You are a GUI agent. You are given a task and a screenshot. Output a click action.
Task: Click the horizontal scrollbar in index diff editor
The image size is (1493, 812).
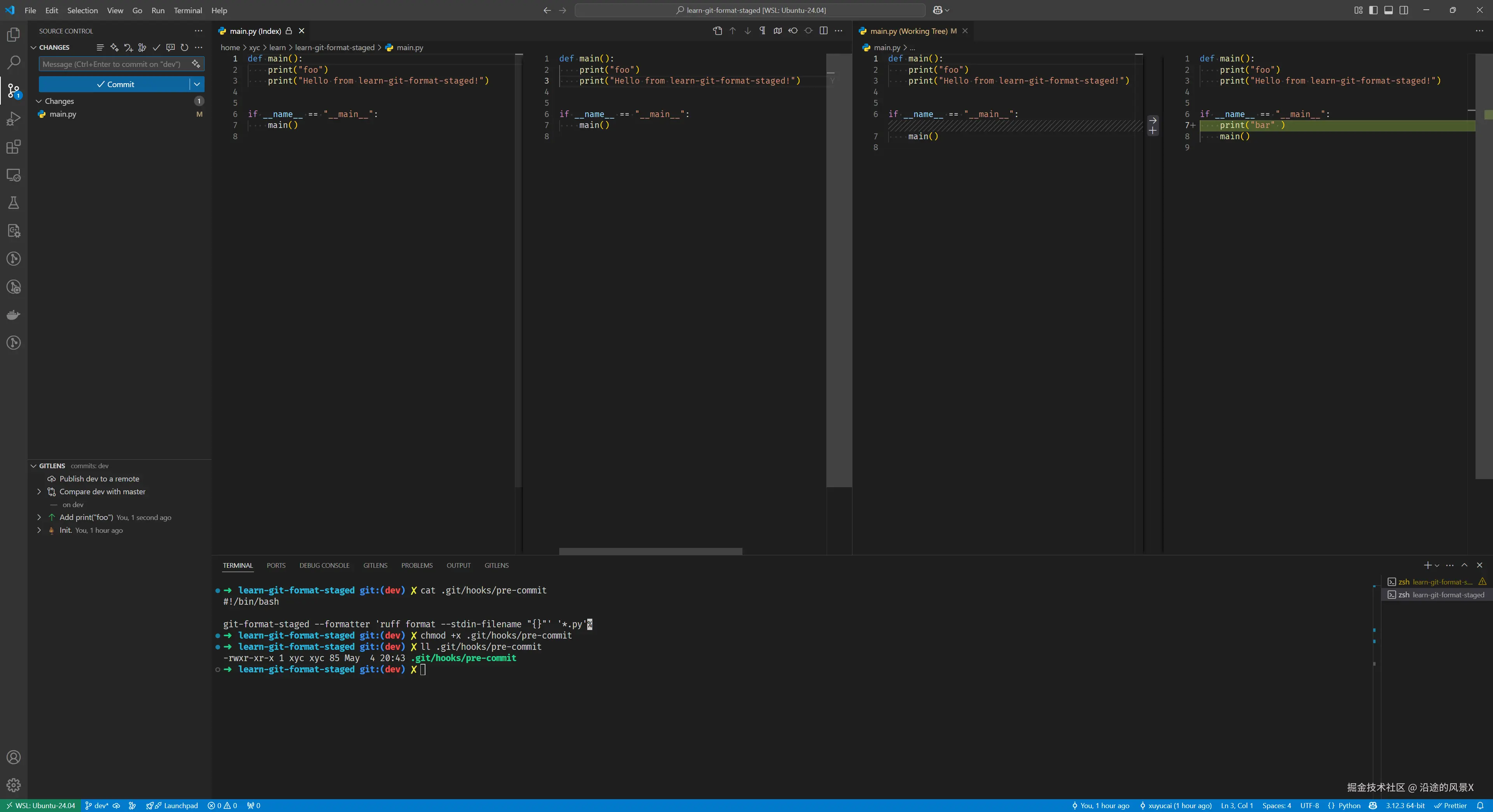coord(650,551)
